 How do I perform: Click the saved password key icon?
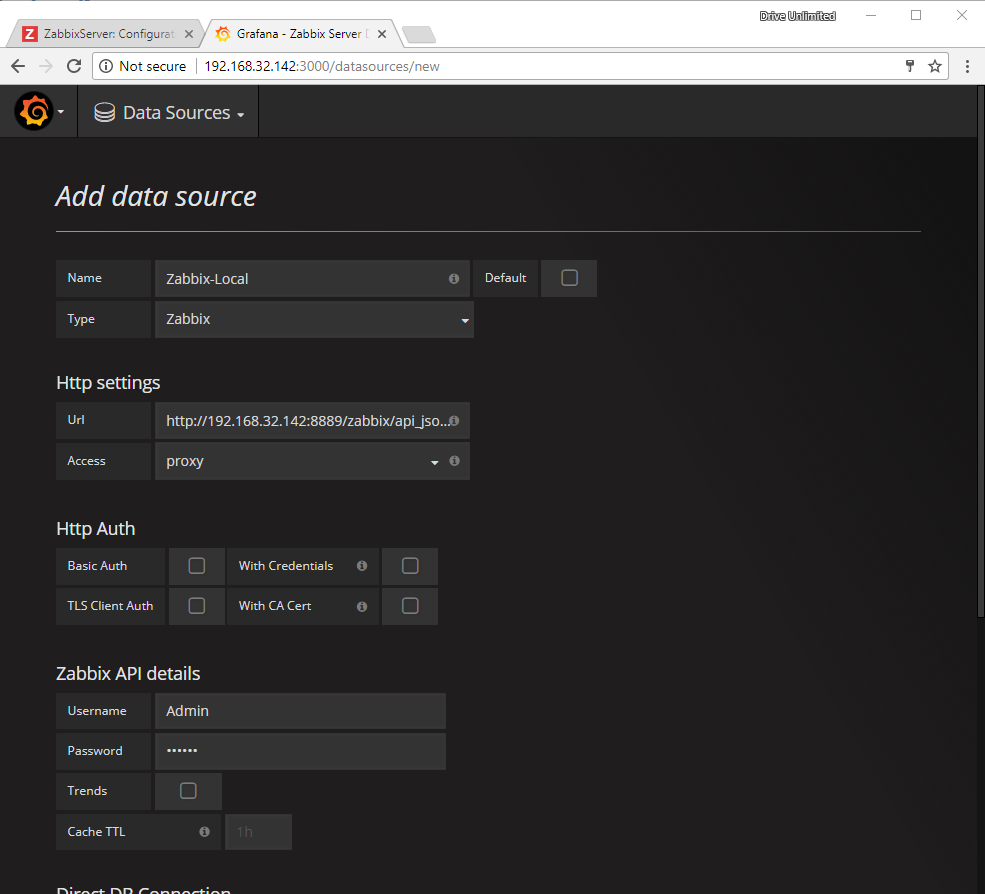pos(910,66)
